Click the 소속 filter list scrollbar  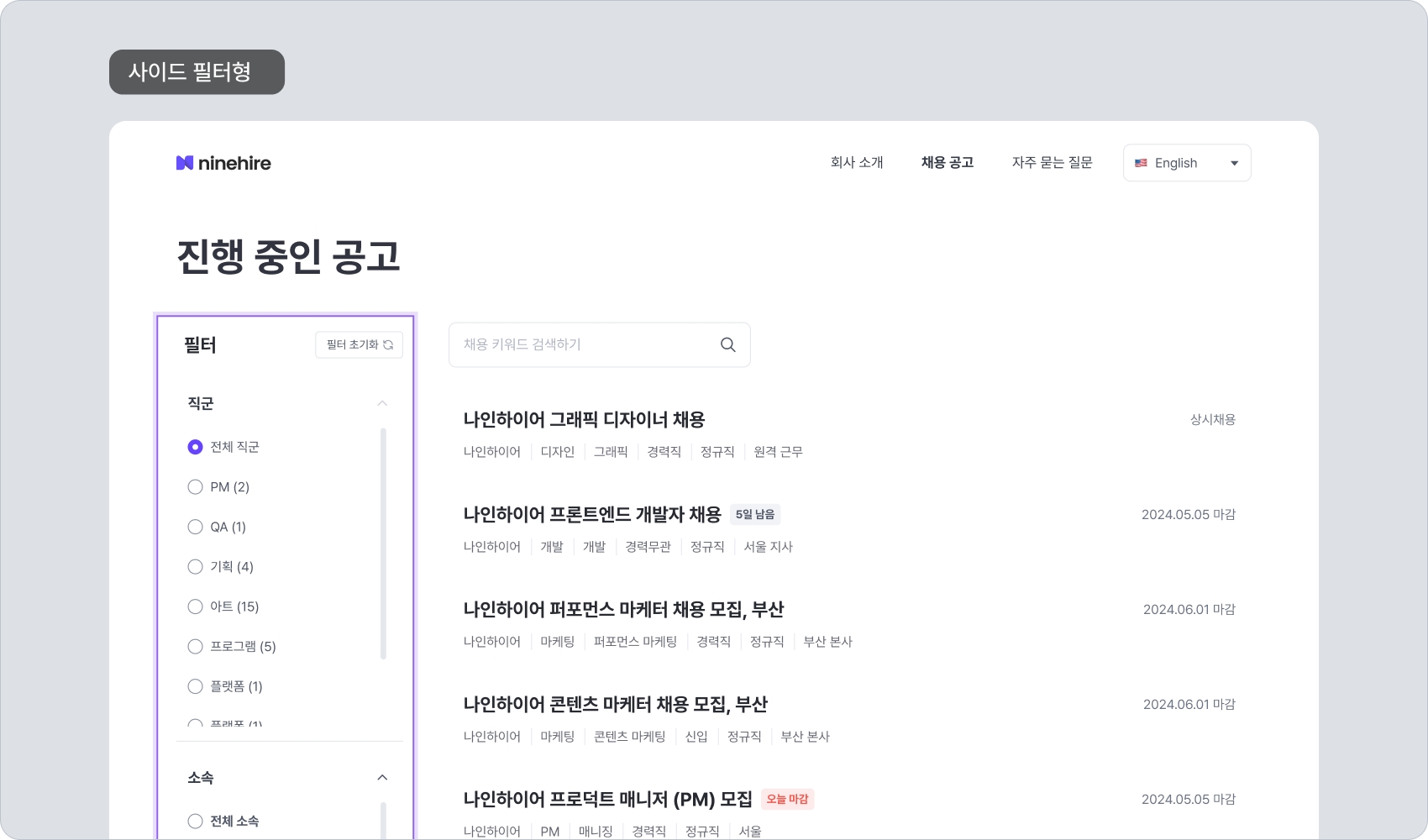pos(383,821)
